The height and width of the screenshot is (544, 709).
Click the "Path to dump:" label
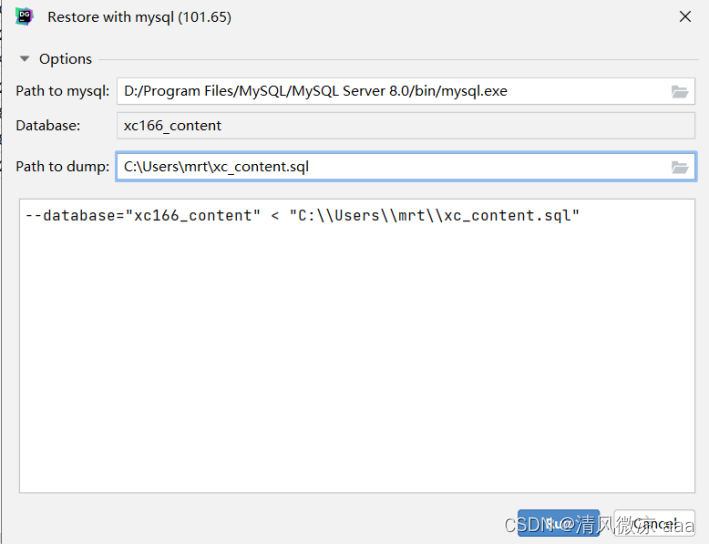pyautogui.click(x=62, y=166)
